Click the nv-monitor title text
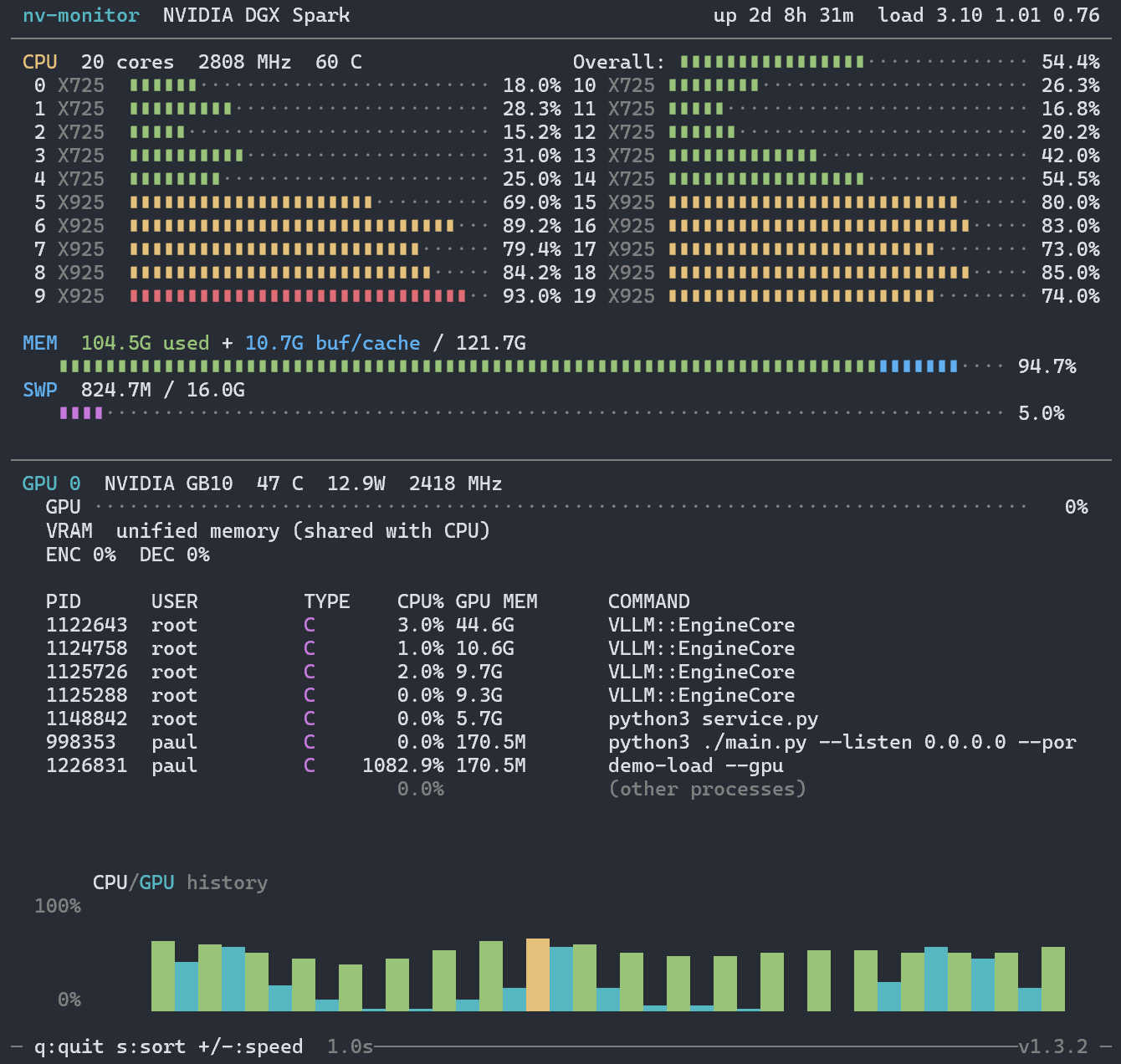The width and height of the screenshot is (1121, 1064). (81, 15)
